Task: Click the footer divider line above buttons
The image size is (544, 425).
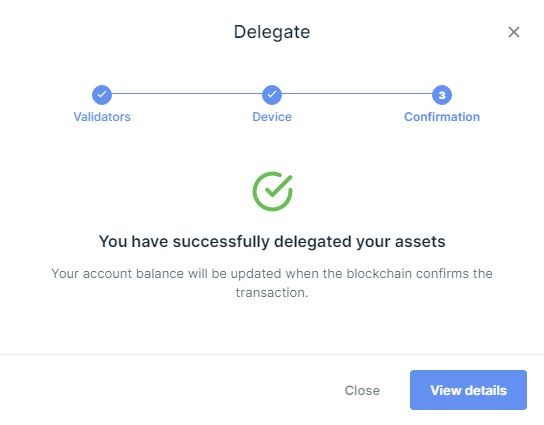Action: (272, 355)
